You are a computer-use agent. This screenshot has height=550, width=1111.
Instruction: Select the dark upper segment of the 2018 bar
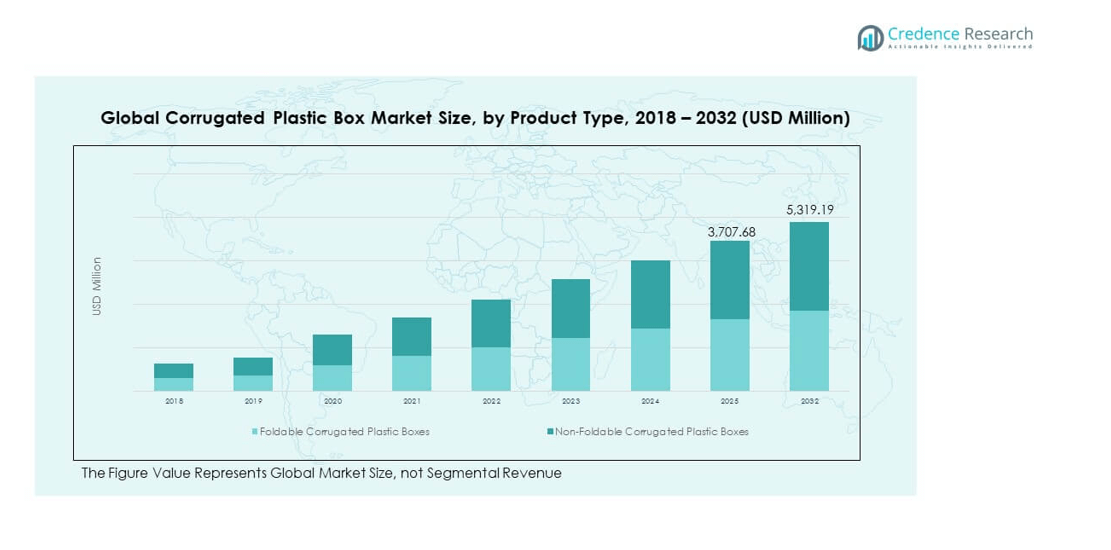(x=174, y=370)
